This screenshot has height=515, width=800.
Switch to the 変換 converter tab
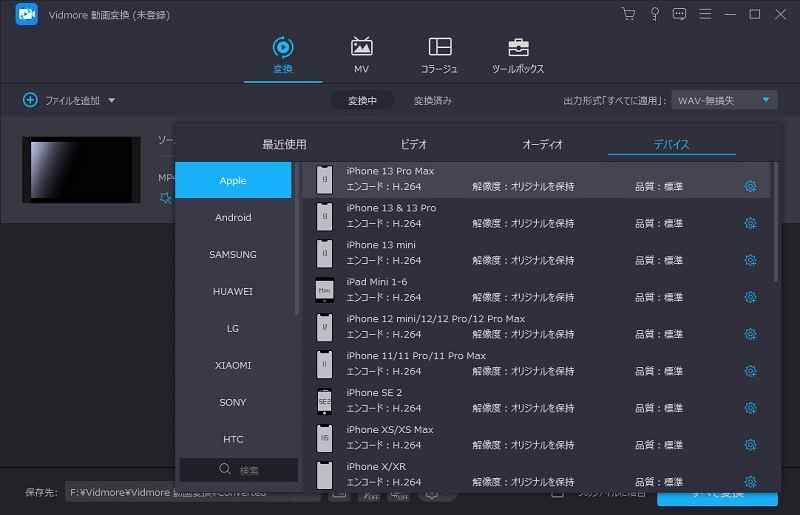click(x=283, y=55)
